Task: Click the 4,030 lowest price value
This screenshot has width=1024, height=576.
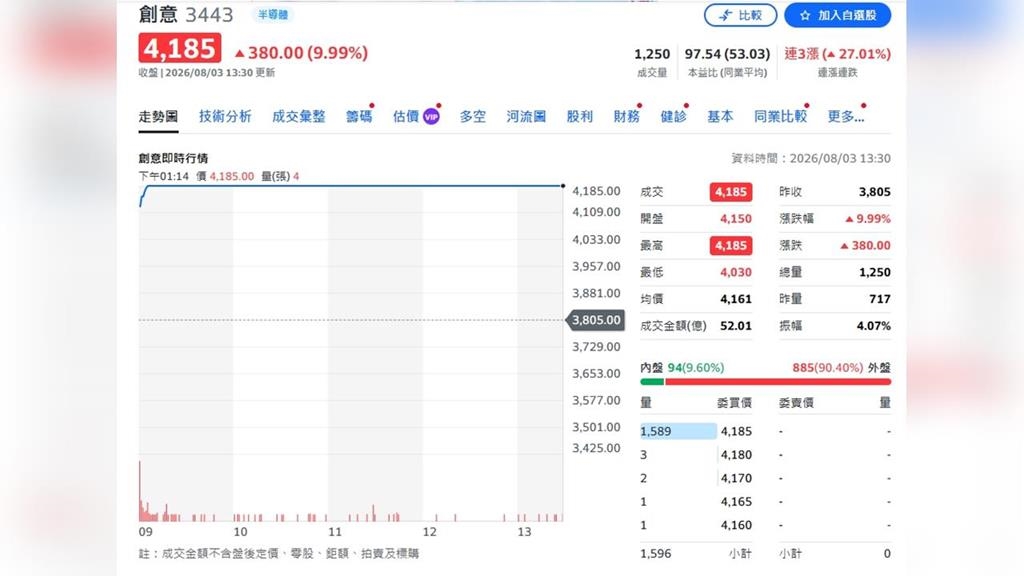Action: tap(735, 272)
